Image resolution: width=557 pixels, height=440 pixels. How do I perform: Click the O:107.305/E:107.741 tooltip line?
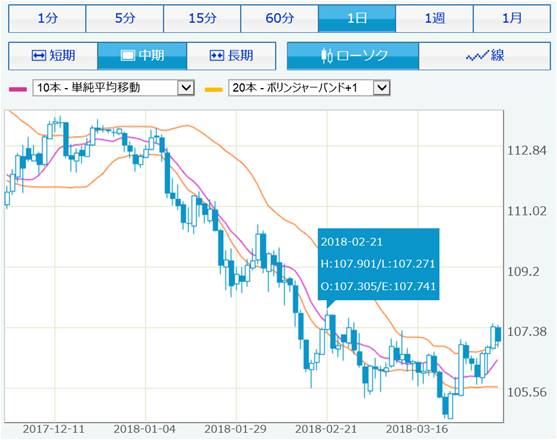pyautogui.click(x=378, y=286)
